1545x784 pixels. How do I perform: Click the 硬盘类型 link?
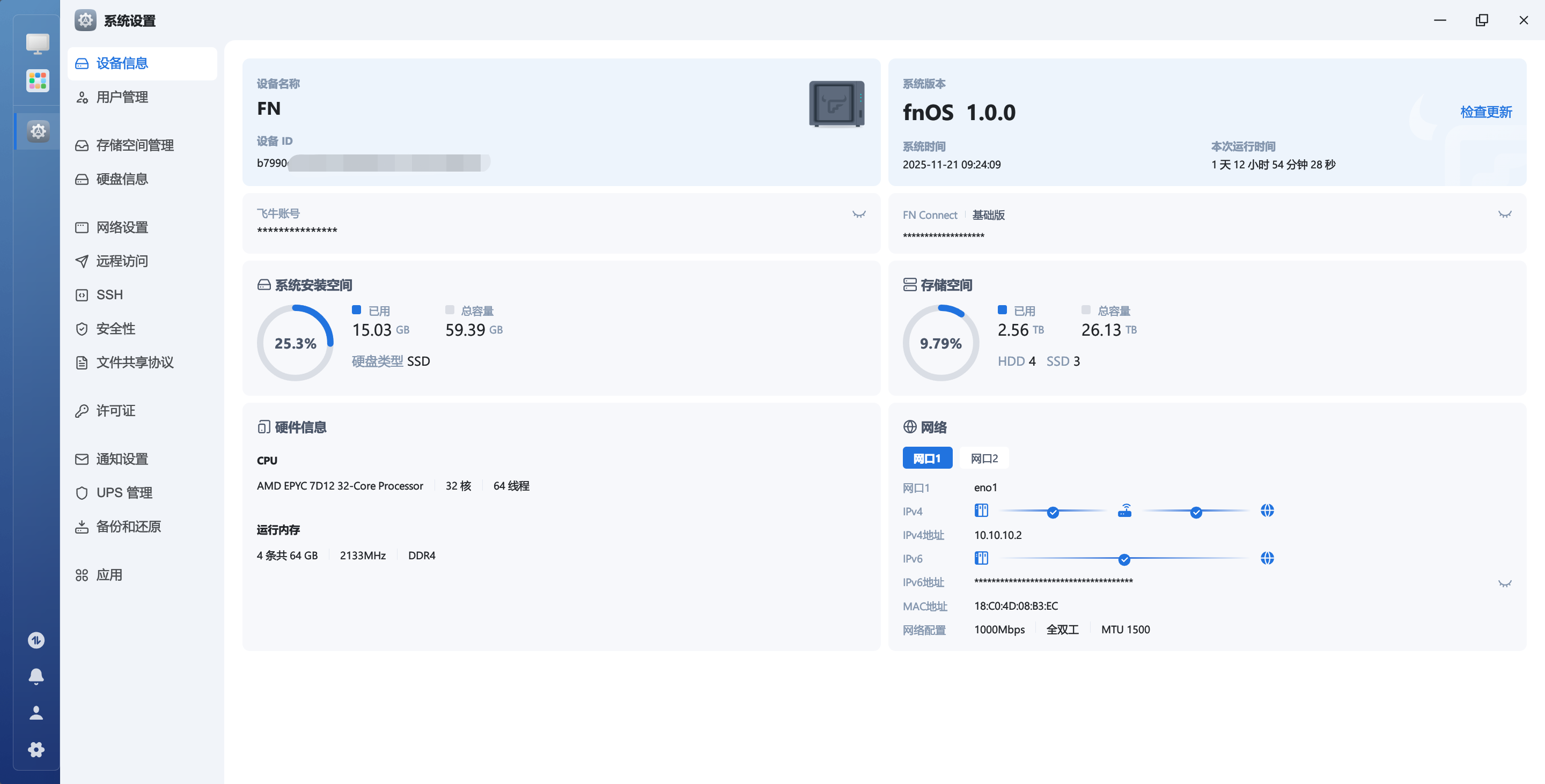point(377,361)
